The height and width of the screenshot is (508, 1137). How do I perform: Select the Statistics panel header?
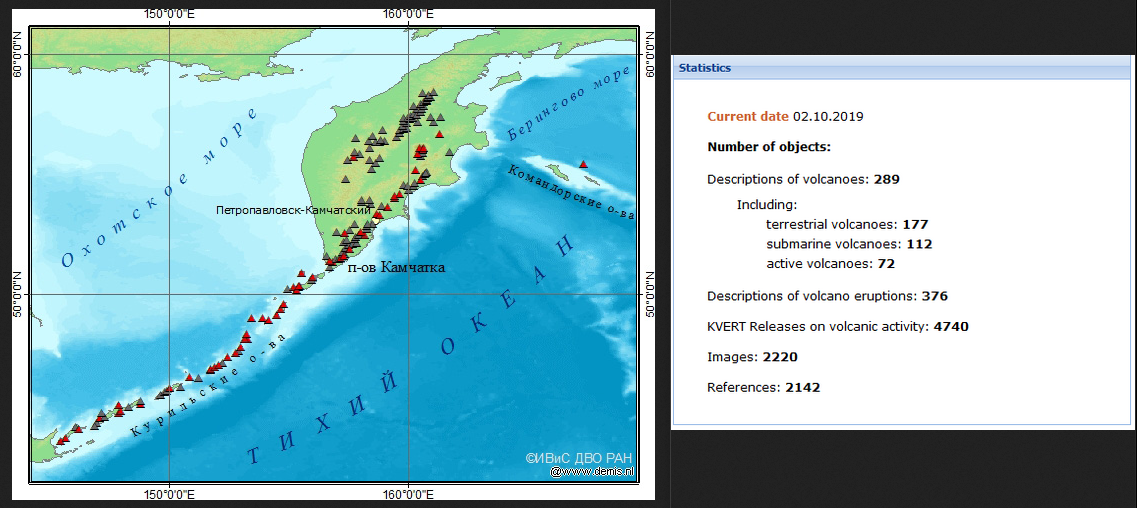tap(903, 69)
